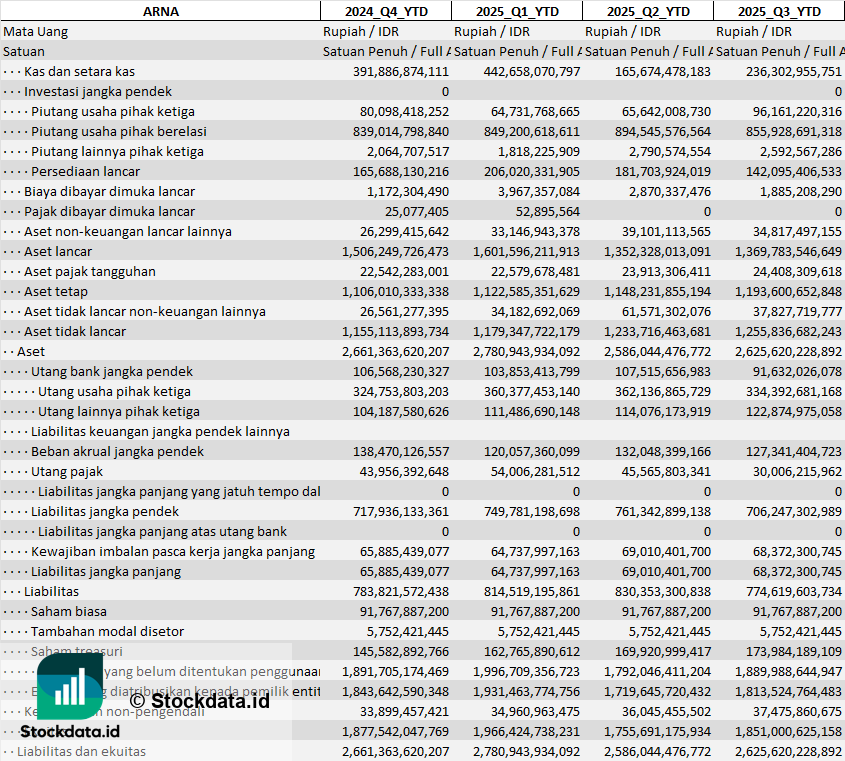This screenshot has width=845, height=761.
Task: Click the 2025_Q3_YTD column header
Action: point(779,11)
